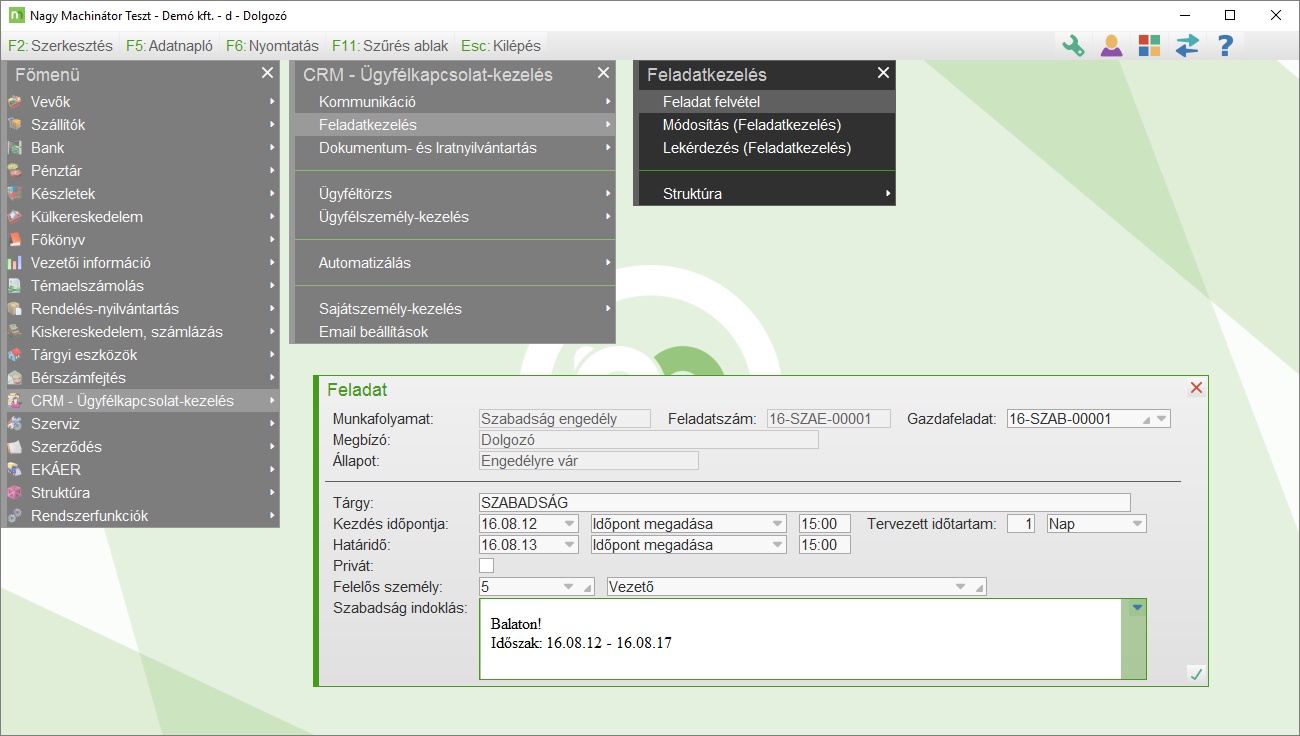Screen dimensions: 1300x736
Task: Click the Témaelszámolás icon in Főmenü
Action: pos(15,286)
